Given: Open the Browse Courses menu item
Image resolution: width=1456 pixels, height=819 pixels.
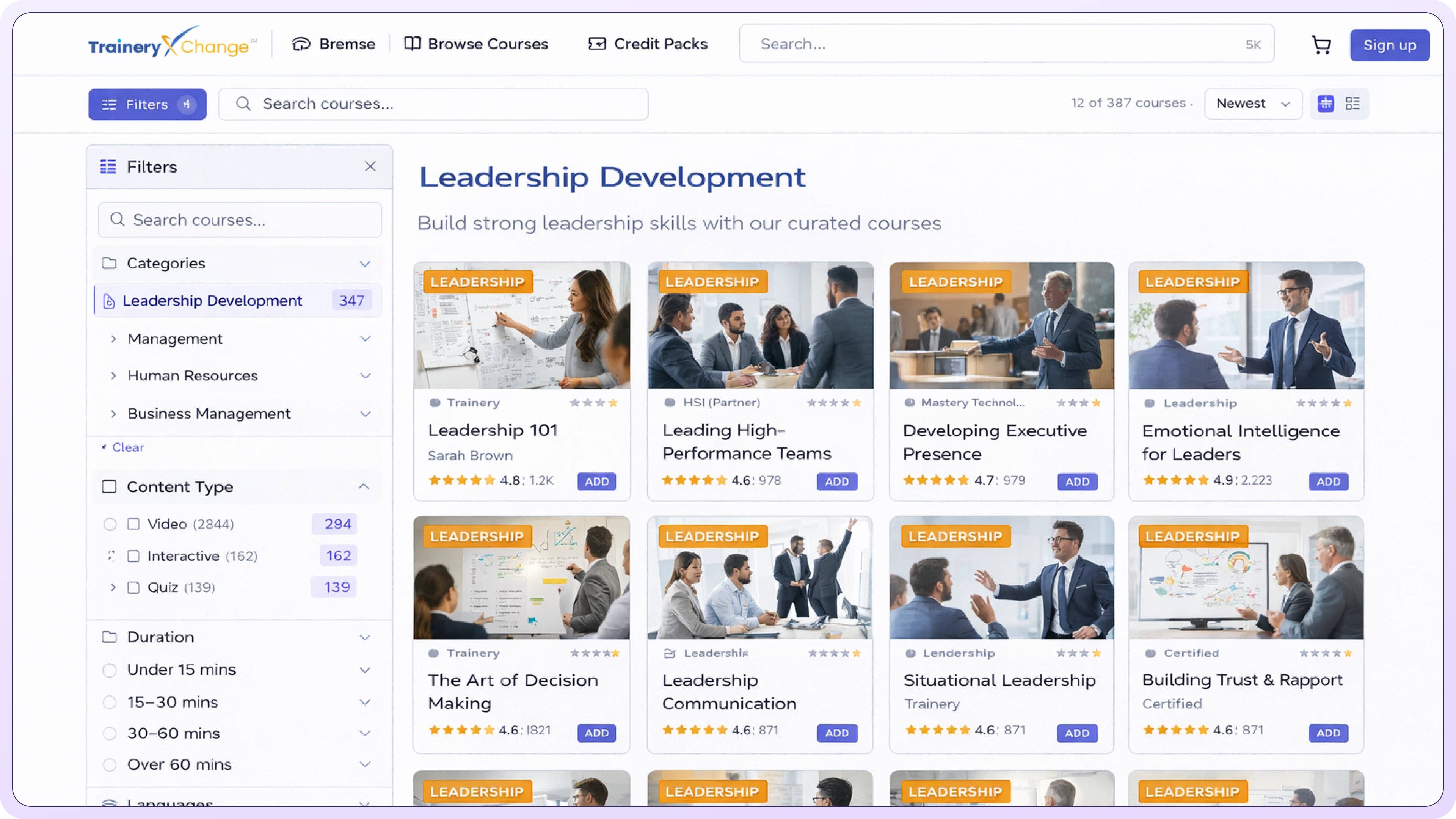Looking at the screenshot, I should tap(486, 44).
